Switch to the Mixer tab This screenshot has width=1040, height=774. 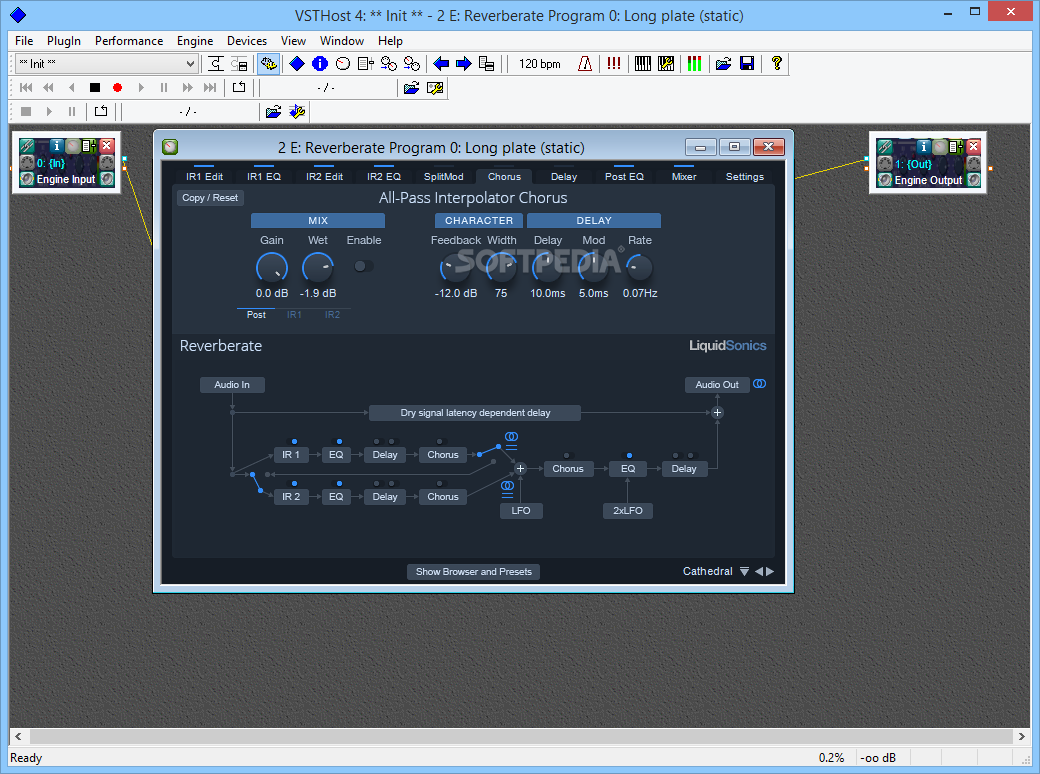point(684,176)
